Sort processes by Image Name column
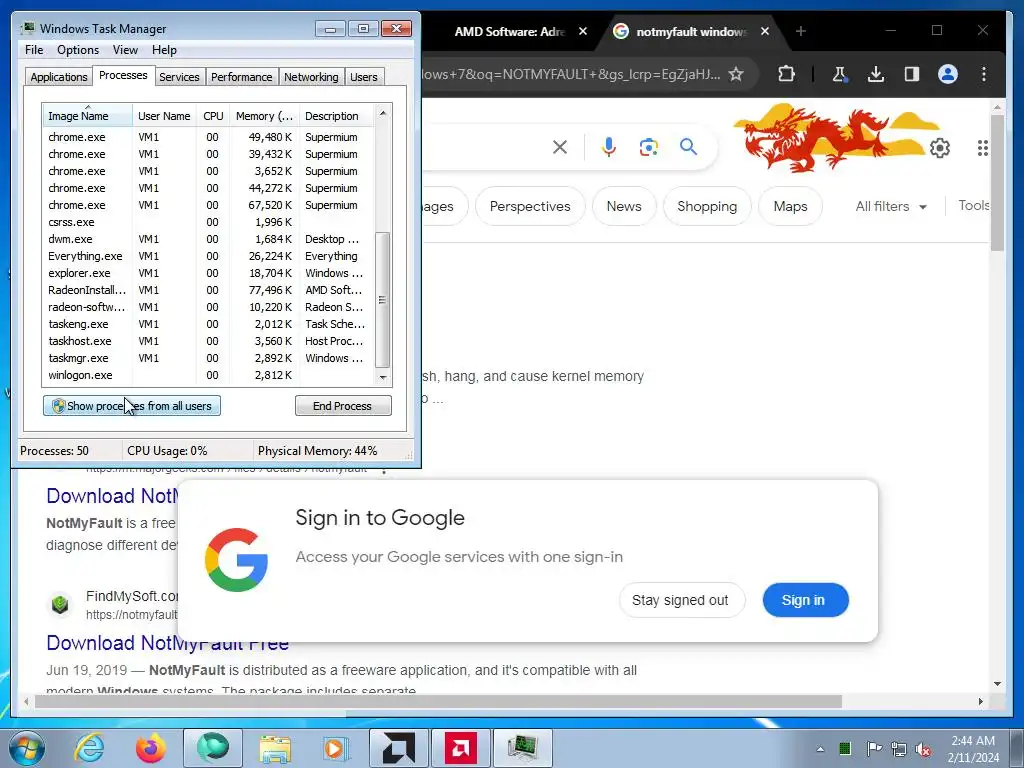 88,116
